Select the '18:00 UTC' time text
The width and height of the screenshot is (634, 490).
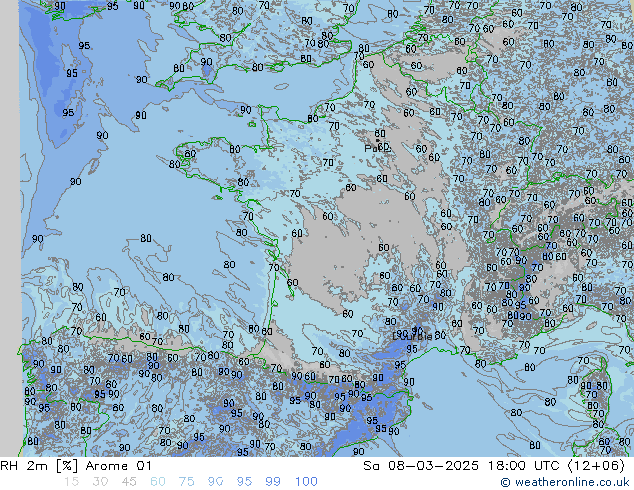[526, 466]
